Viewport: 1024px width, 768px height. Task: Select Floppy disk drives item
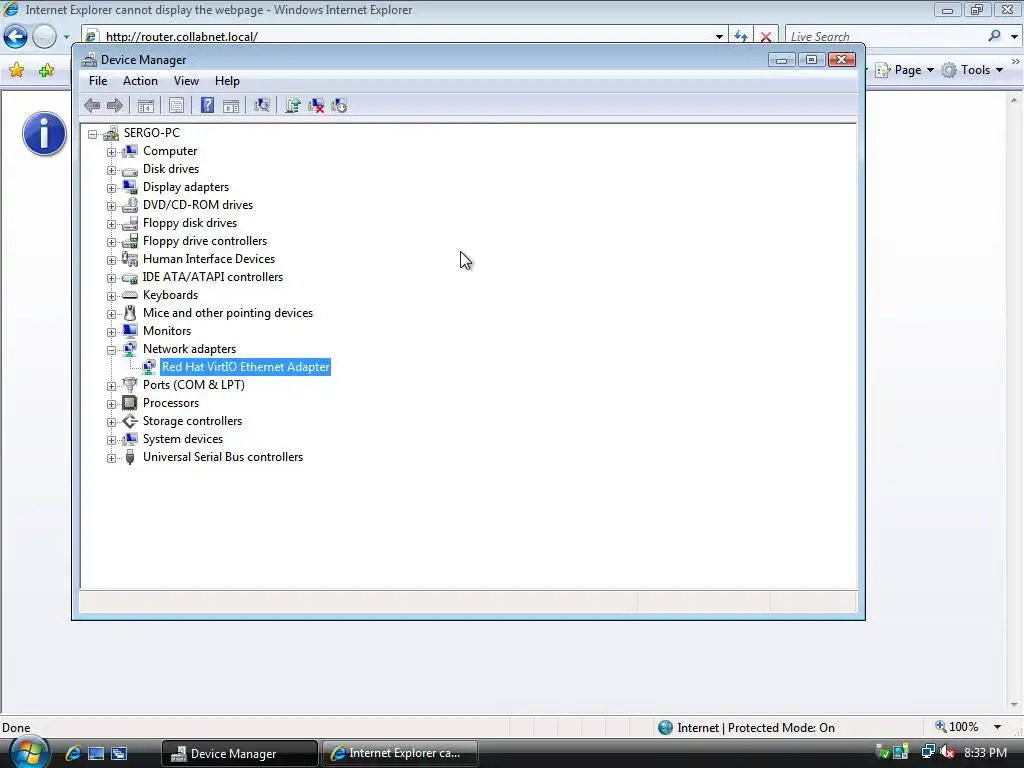click(190, 223)
